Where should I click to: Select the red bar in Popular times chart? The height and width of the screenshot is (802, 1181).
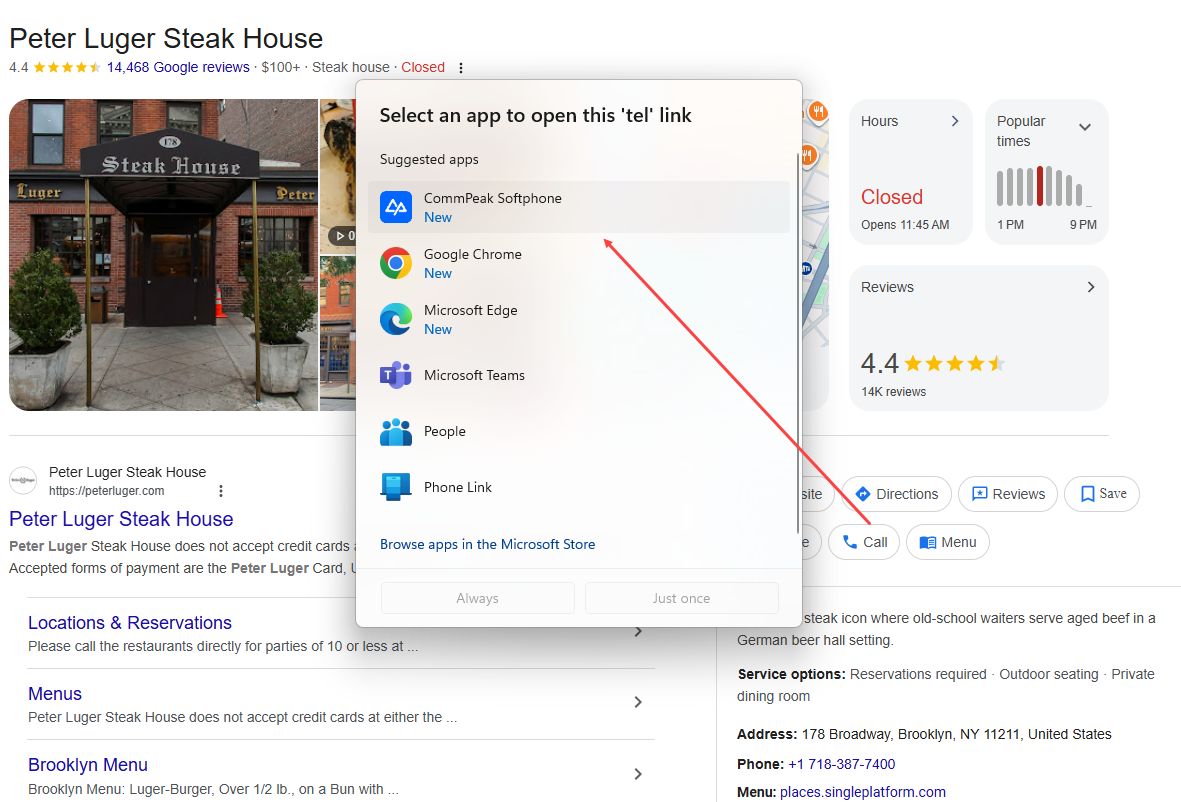coord(1040,186)
